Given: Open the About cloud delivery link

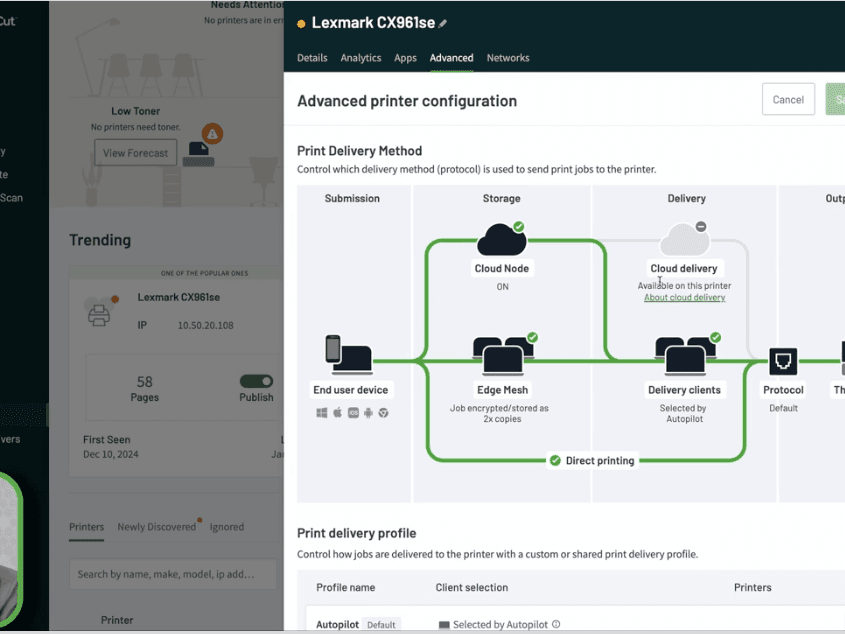Looking at the screenshot, I should click(x=684, y=298).
